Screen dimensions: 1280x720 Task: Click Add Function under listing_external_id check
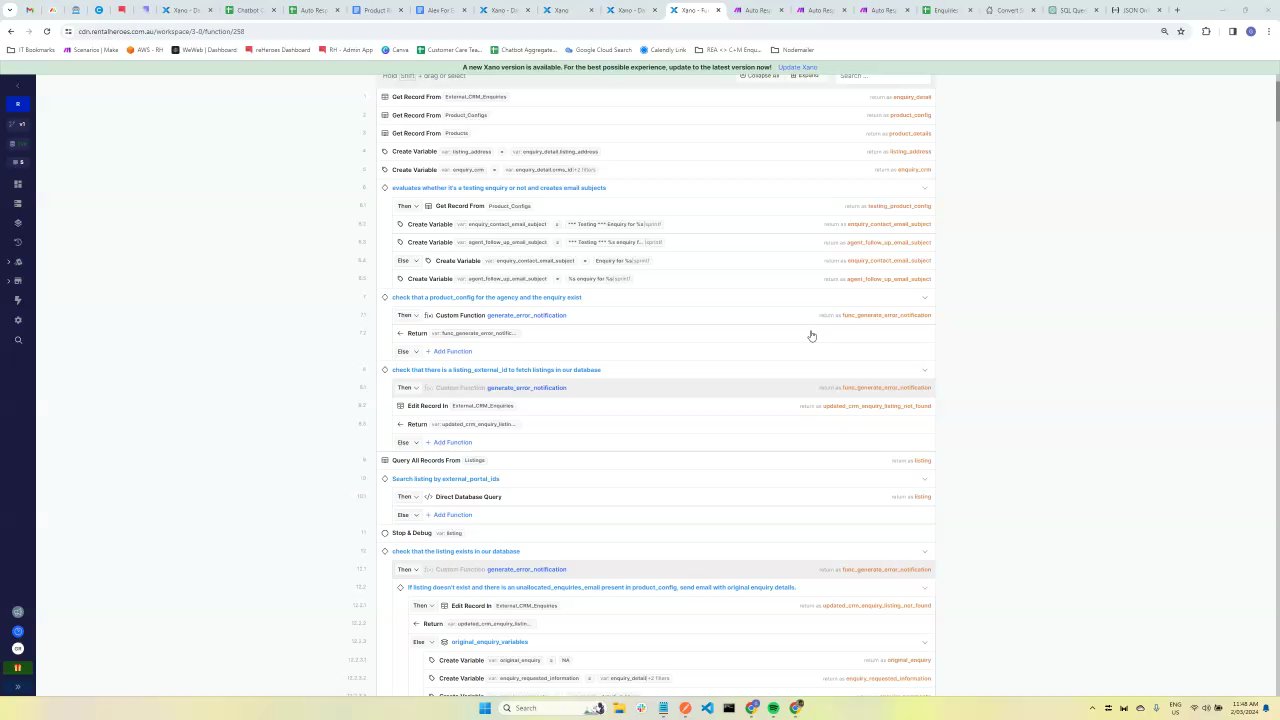(449, 442)
